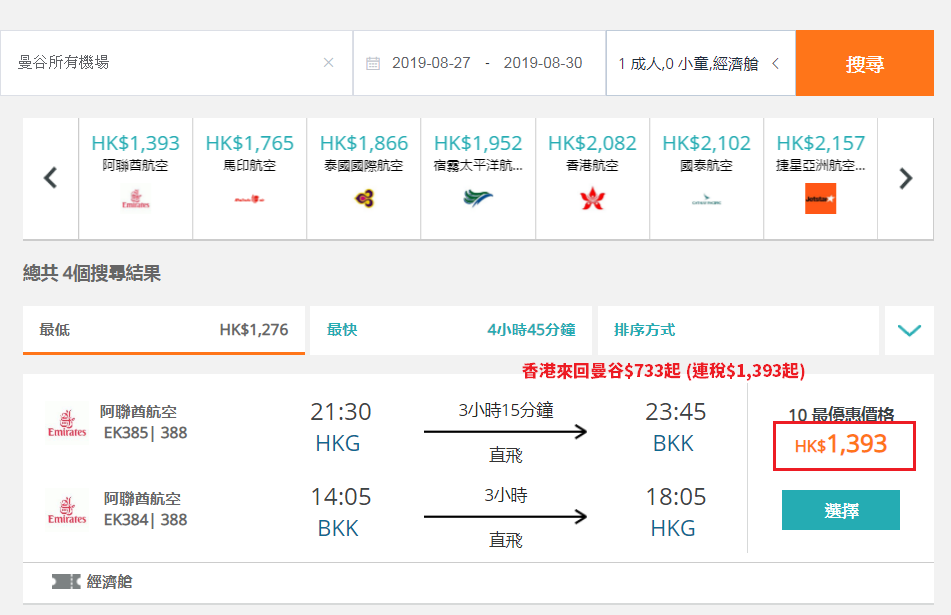Click return arrival time 18:05

click(676, 497)
